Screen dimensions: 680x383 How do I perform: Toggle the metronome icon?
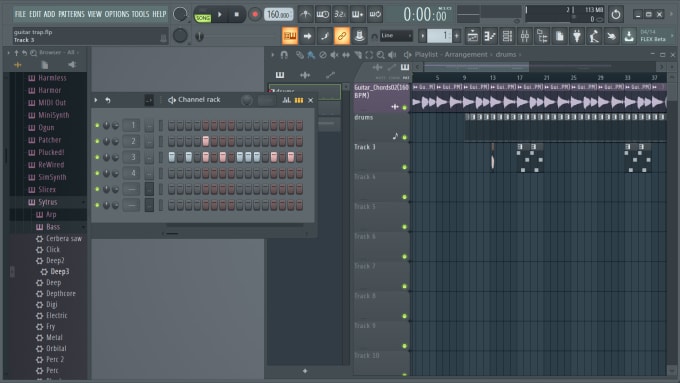305,14
